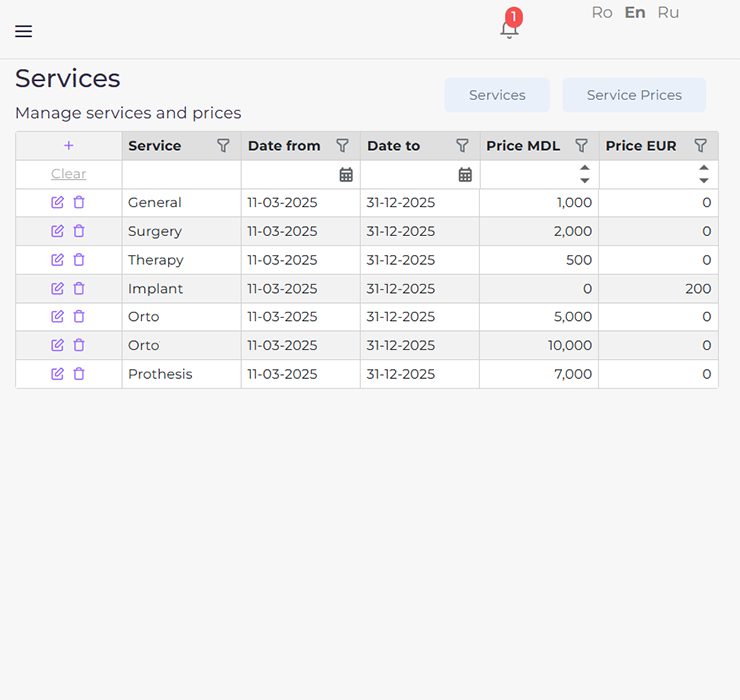Delete the Therapy service row
Image resolution: width=740 pixels, height=700 pixels.
click(79, 260)
